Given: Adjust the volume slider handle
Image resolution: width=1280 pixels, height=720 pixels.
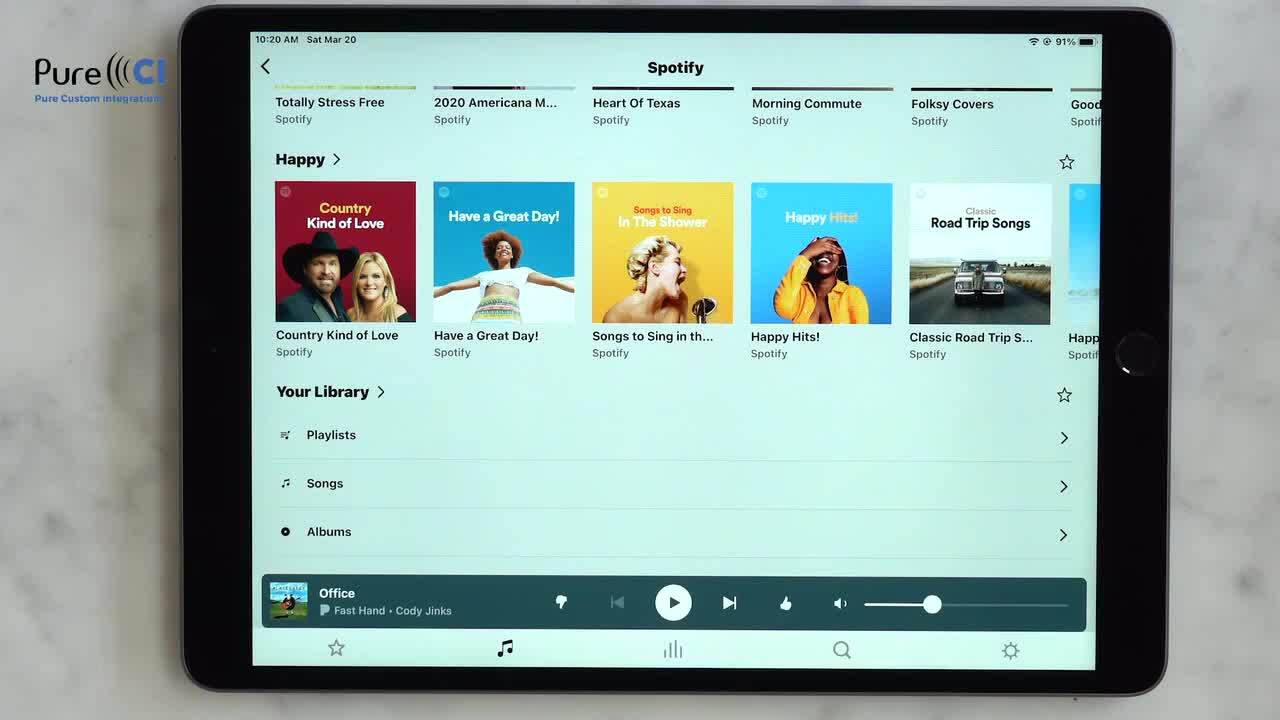Looking at the screenshot, I should coord(932,604).
